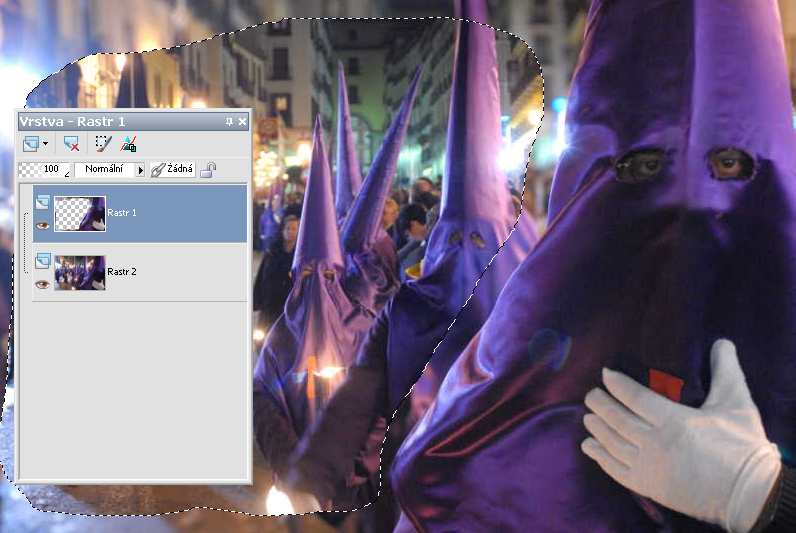Click the Žádná layer link button

[x=173, y=169]
